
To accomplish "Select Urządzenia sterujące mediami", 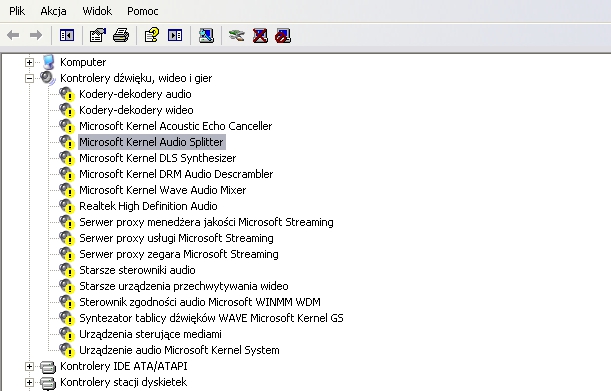I will pyautogui.click(x=150, y=334).
